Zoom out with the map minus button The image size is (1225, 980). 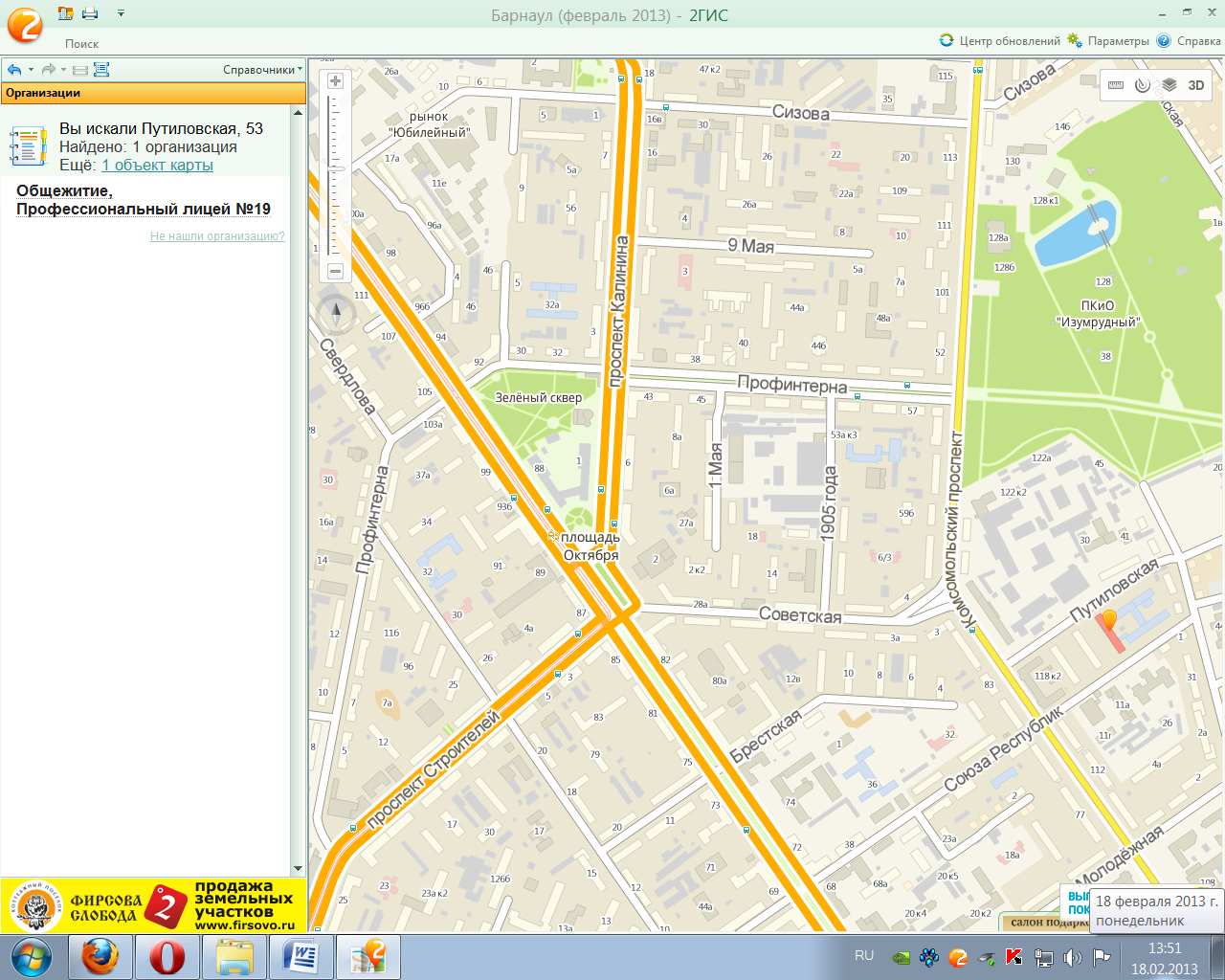[x=335, y=272]
